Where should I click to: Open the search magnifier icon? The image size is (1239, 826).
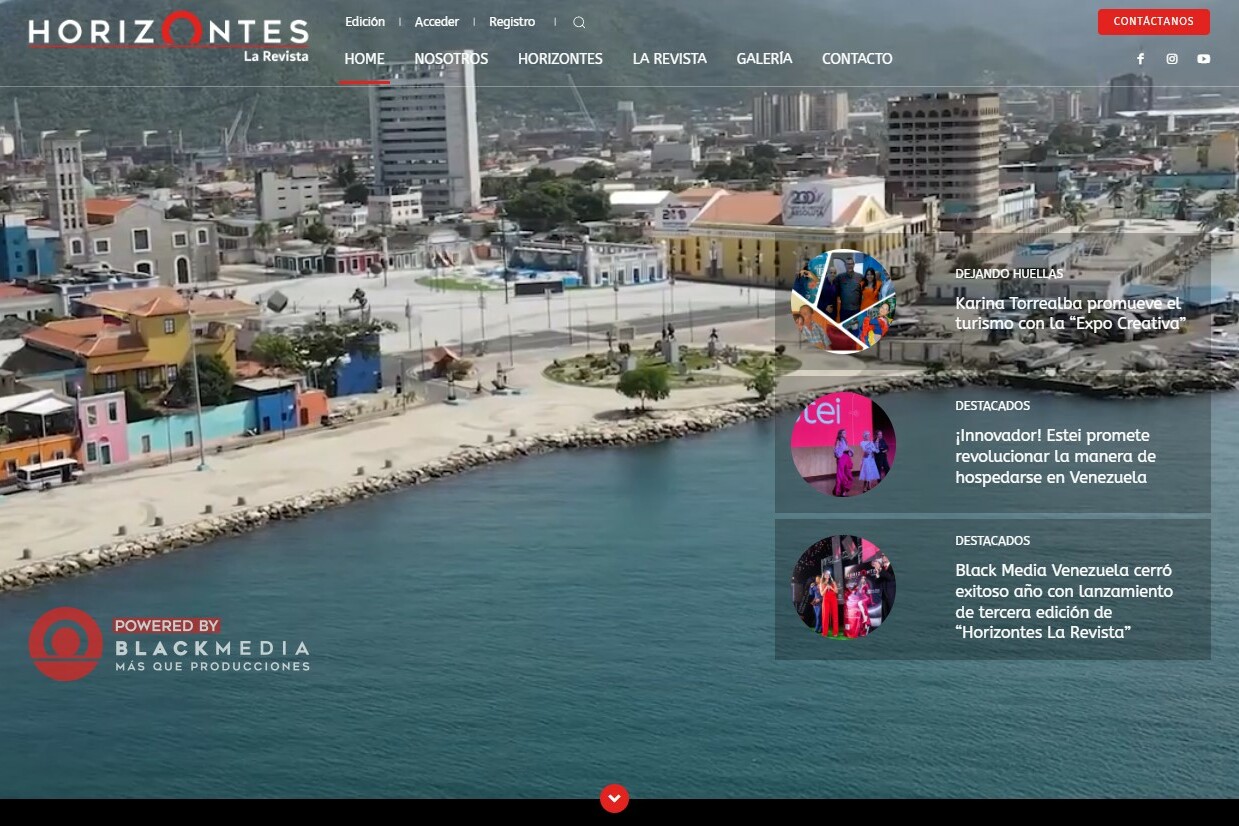579,22
